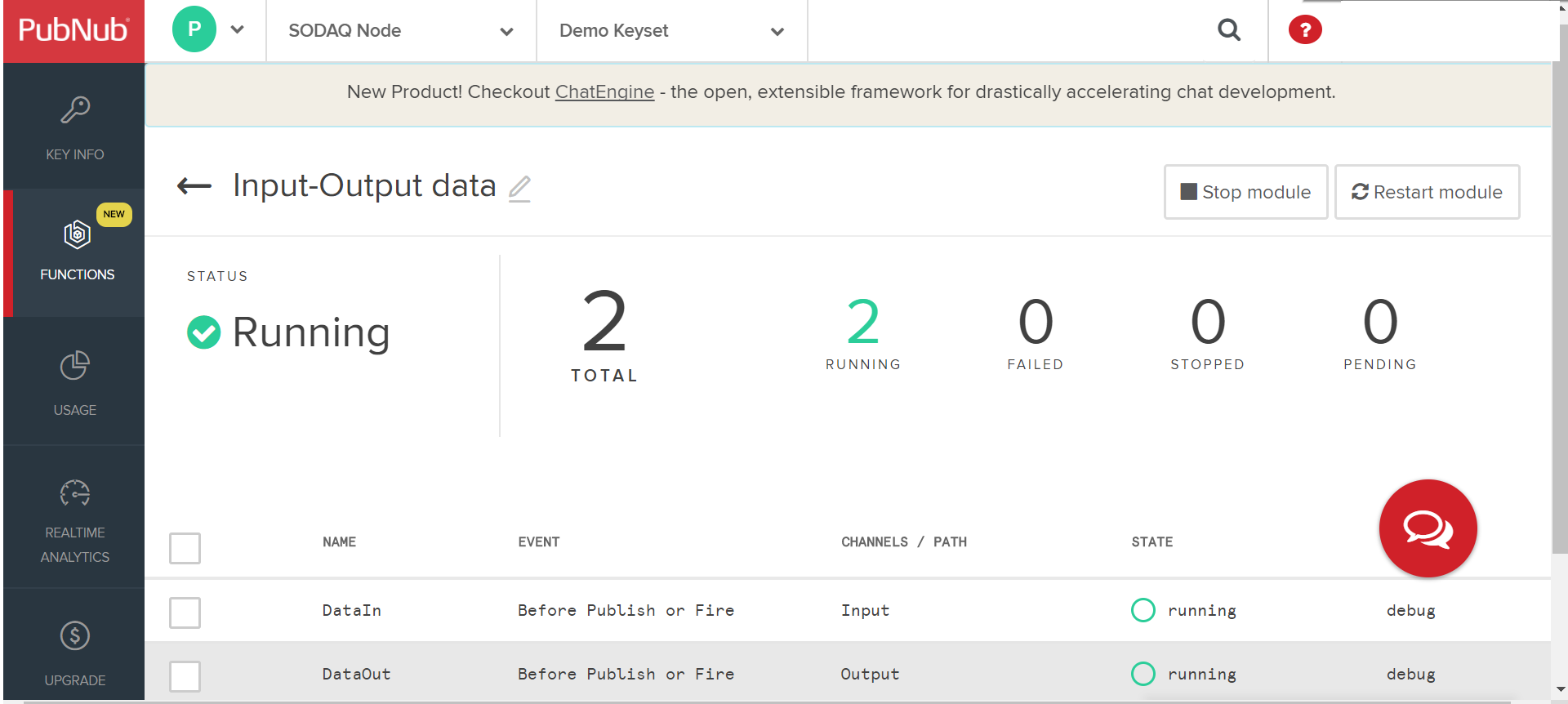
Task: Click the running state circle for DataOut
Action: tap(1143, 674)
